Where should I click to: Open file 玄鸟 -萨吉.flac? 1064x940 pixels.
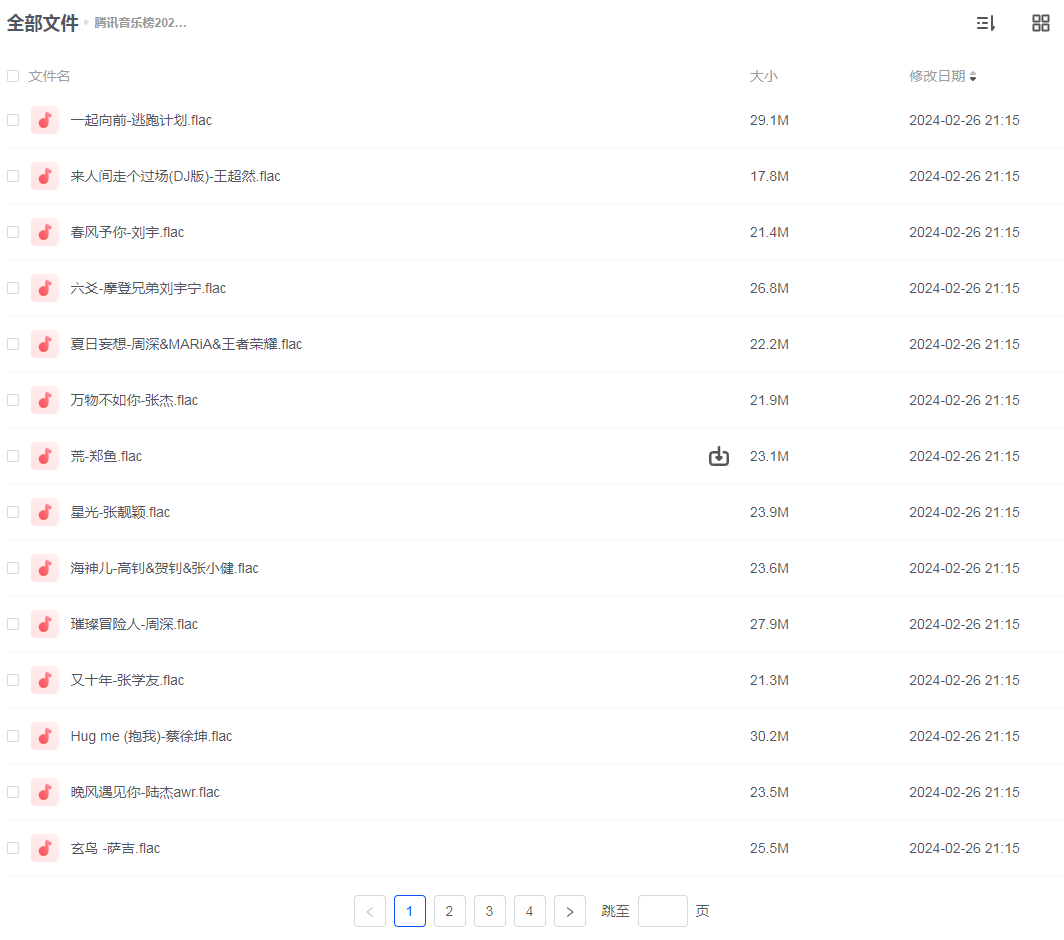click(115, 848)
